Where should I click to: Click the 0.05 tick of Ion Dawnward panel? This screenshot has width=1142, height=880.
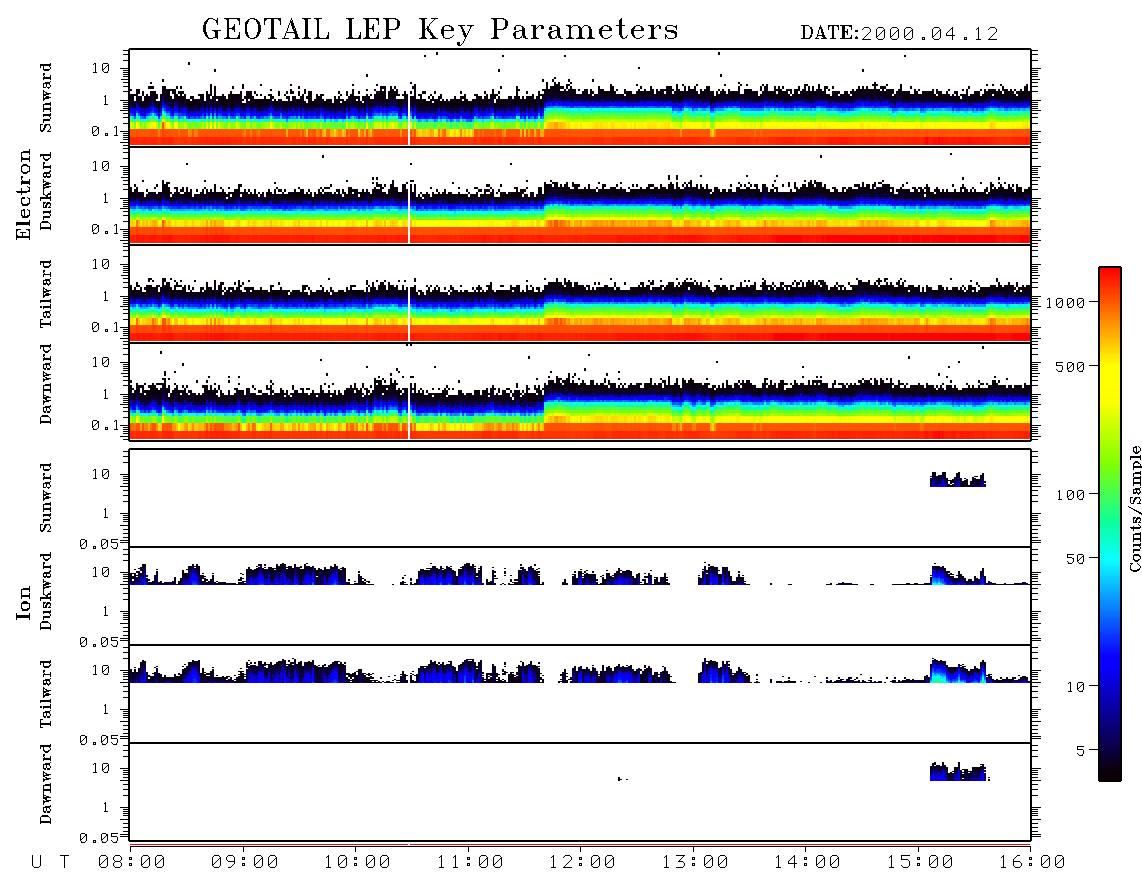tap(98, 838)
